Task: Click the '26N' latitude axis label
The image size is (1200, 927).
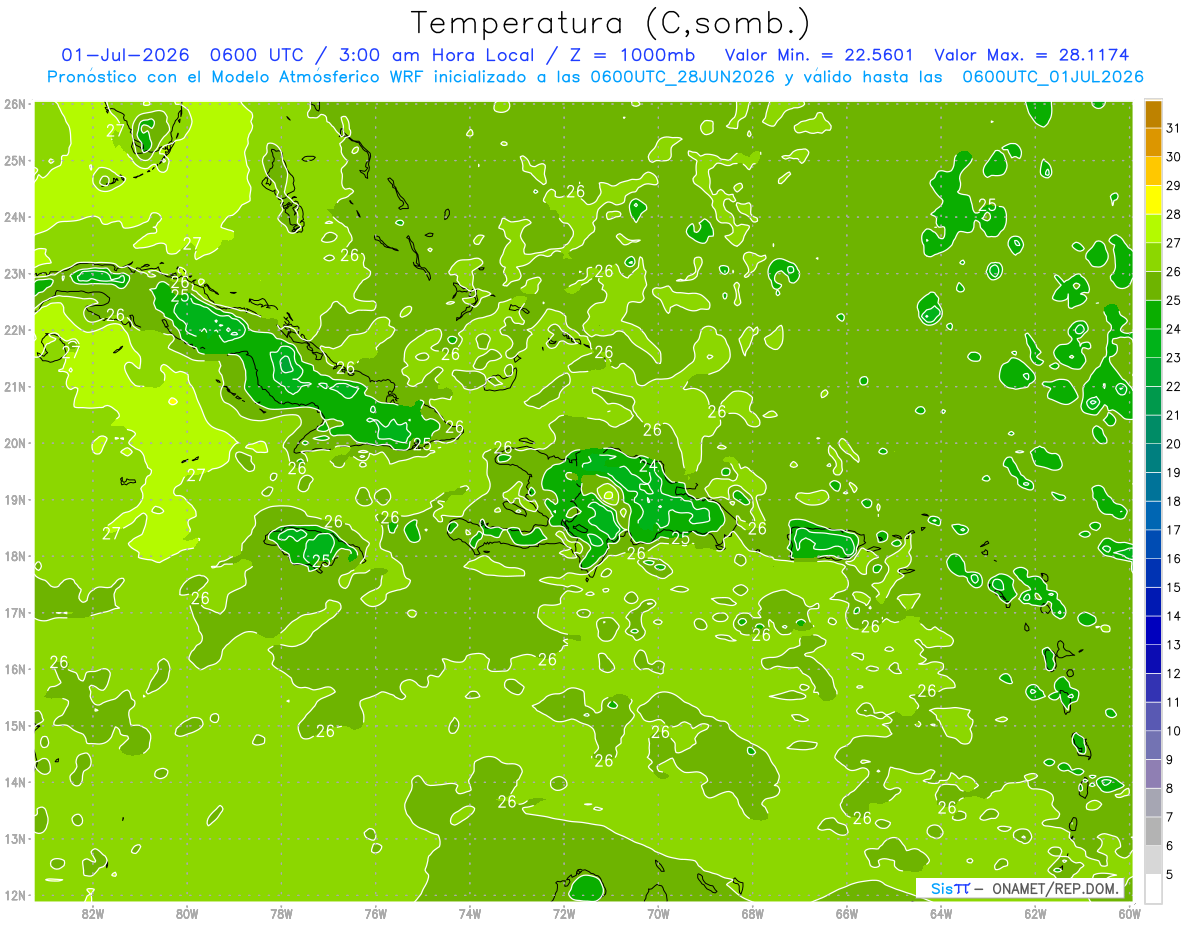Action: coord(14,104)
